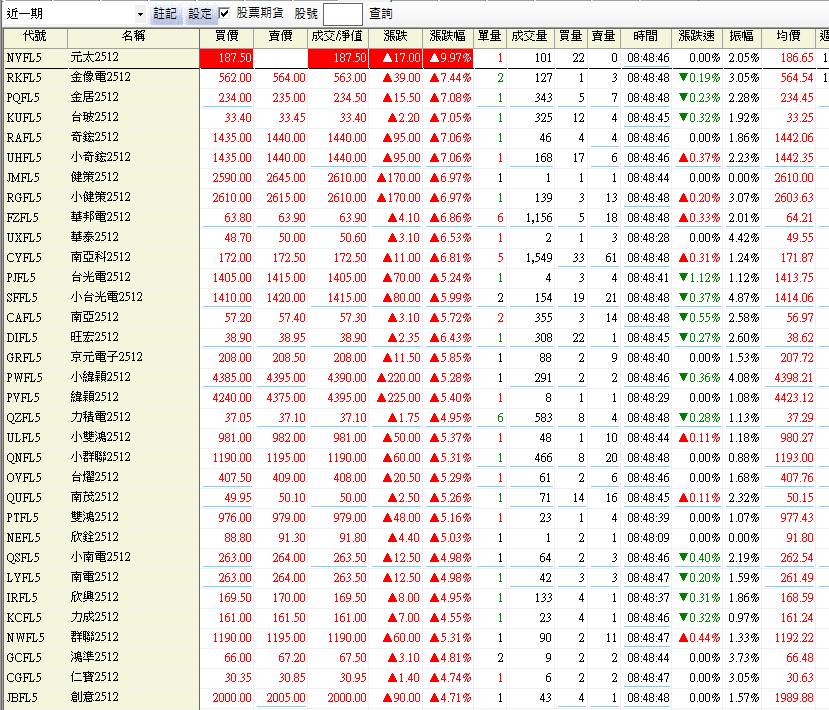Screen dimensions: 829x710
Task: Click the 查詢 search button
Action: [x=381, y=14]
